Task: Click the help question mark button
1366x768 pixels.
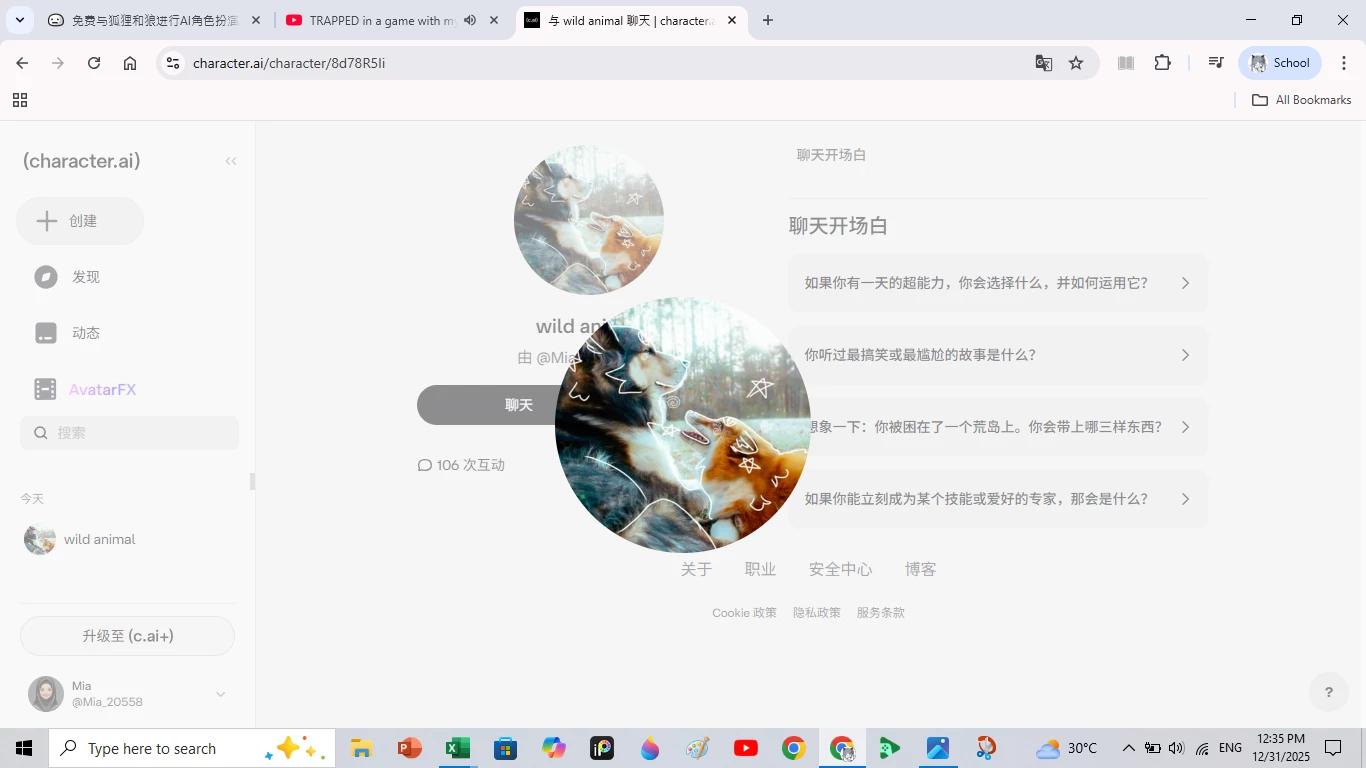Action: 1328,692
